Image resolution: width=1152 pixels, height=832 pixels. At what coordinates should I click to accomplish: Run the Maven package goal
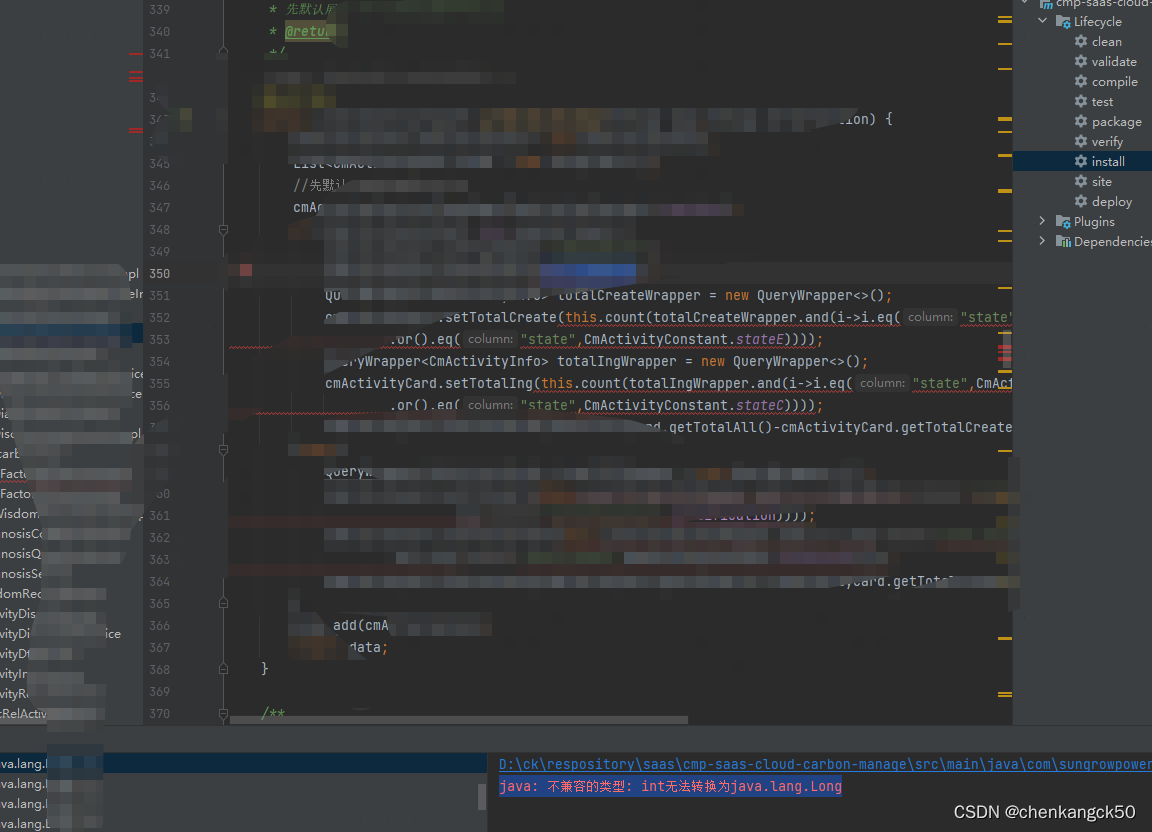point(1112,121)
